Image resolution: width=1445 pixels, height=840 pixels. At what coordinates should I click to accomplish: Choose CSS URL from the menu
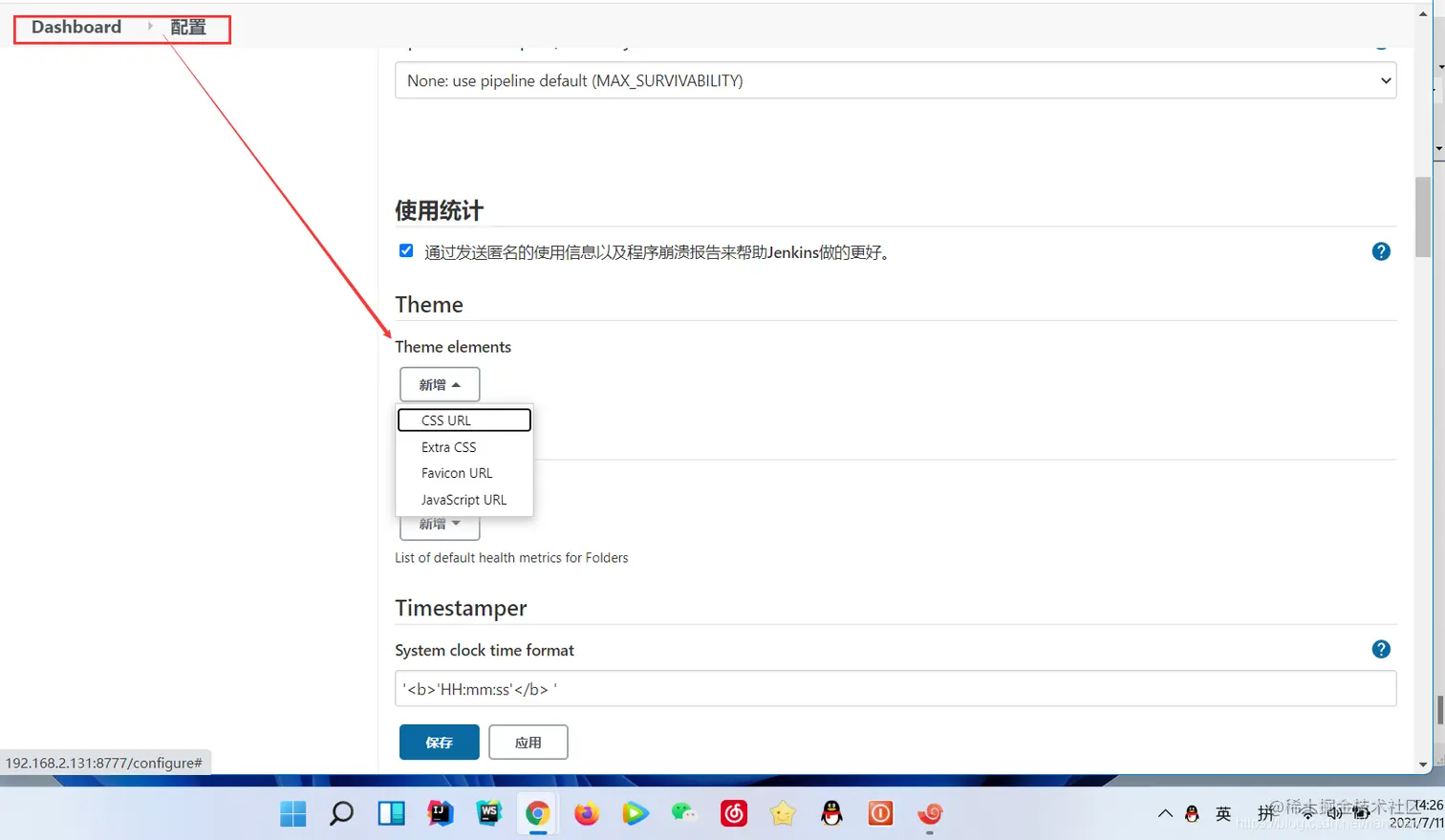pos(464,420)
